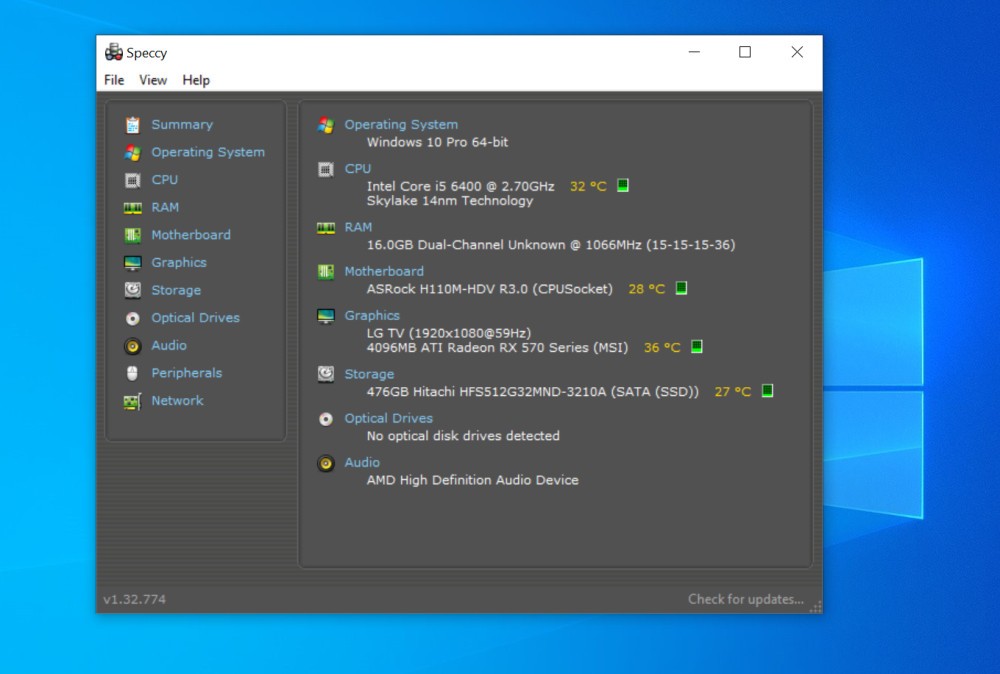Click the 28 °C motherboard temperature value
The image size is (1000, 674).
pyautogui.click(x=647, y=289)
